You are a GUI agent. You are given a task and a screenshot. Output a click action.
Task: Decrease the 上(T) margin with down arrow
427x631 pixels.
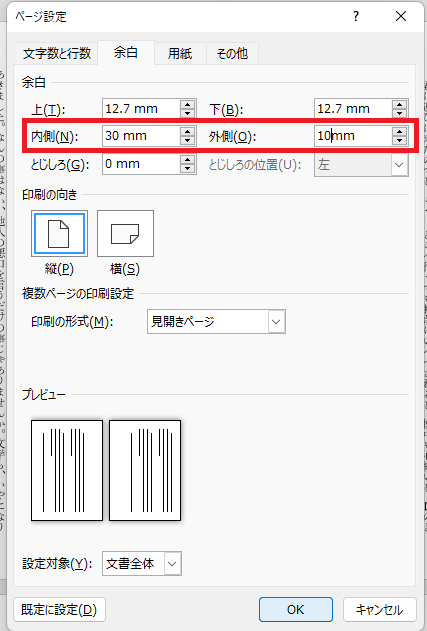tap(188, 113)
